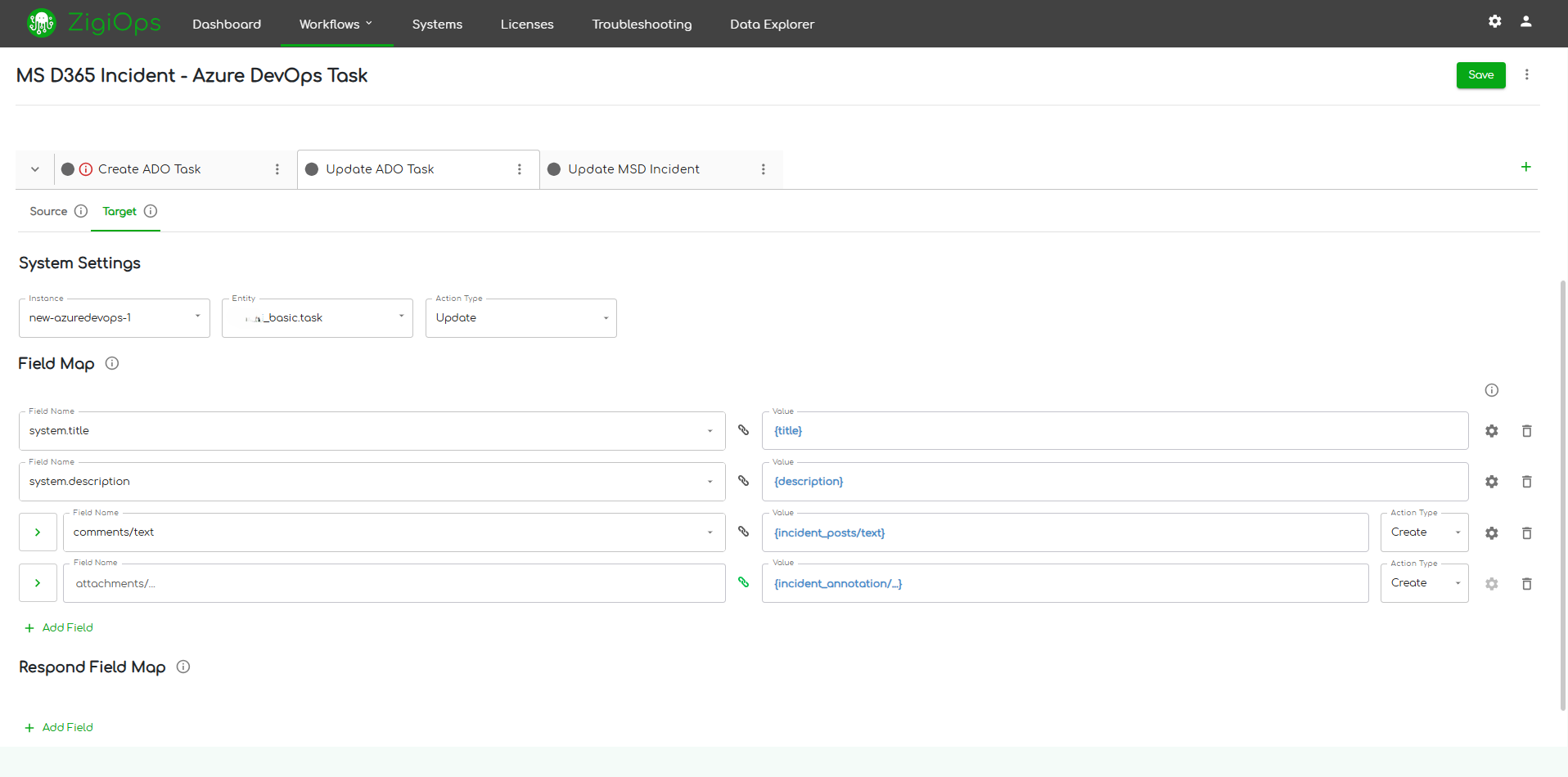Show info for Target tab
The height and width of the screenshot is (777, 1568).
pos(151,211)
